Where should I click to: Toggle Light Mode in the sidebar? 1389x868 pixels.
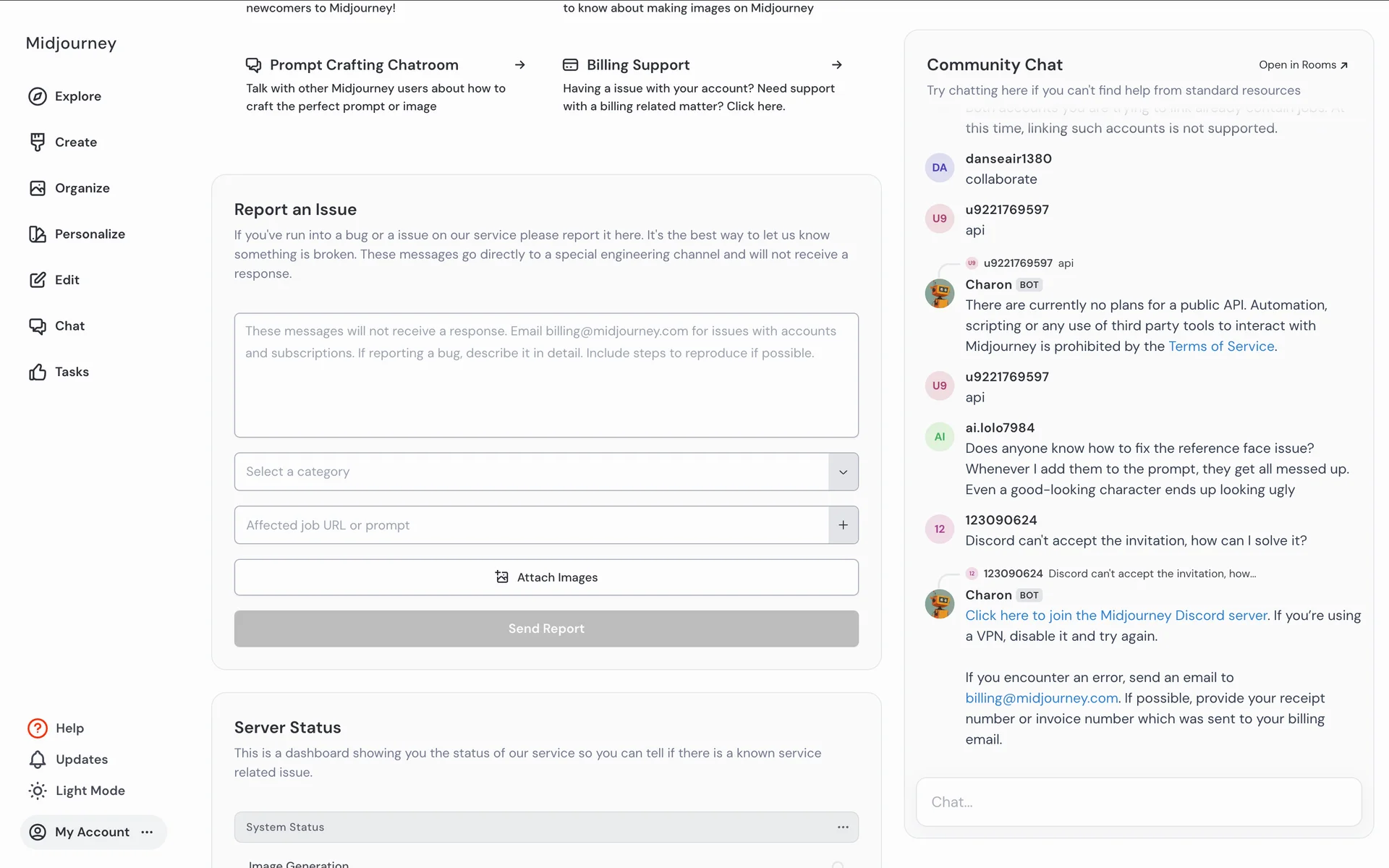click(77, 791)
